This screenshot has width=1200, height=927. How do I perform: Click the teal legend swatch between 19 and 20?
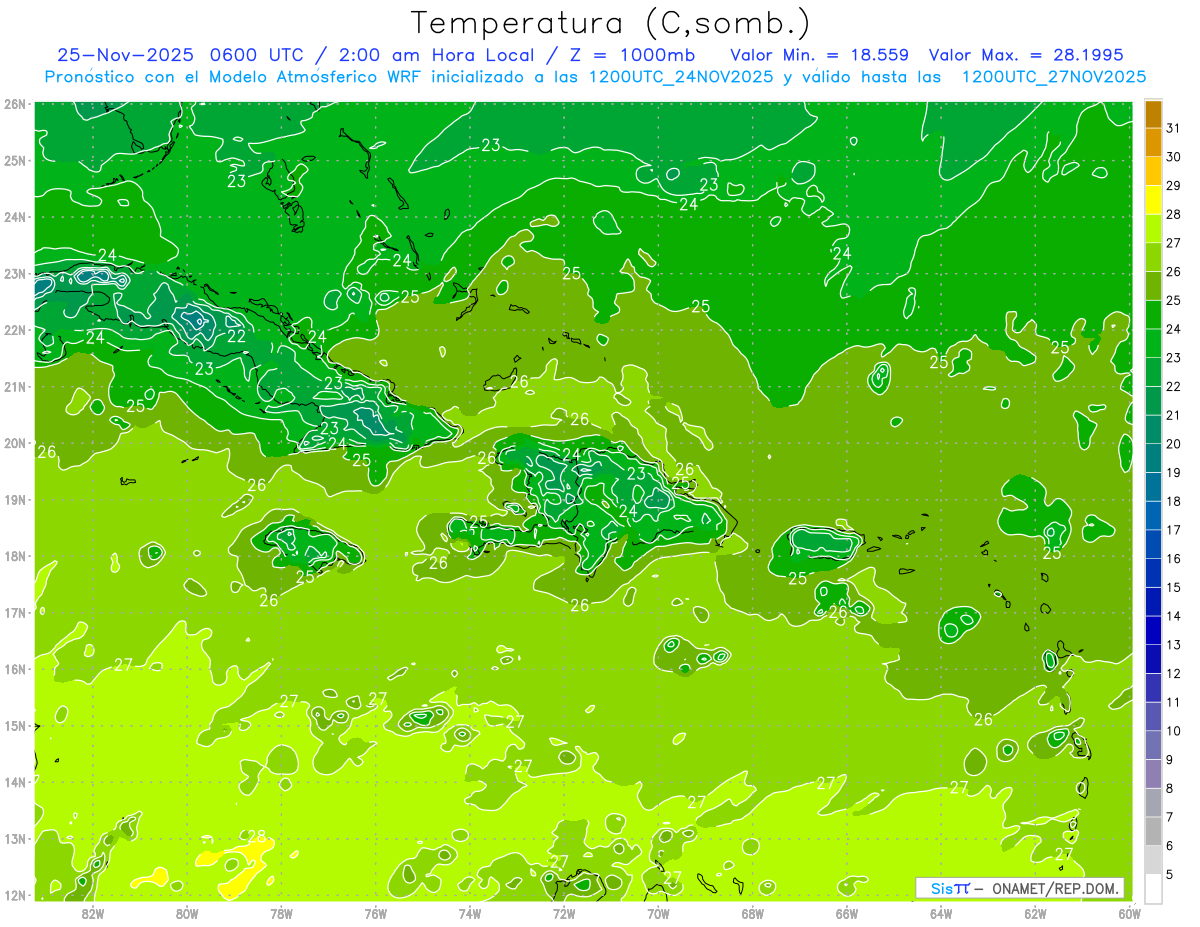pos(1153,458)
